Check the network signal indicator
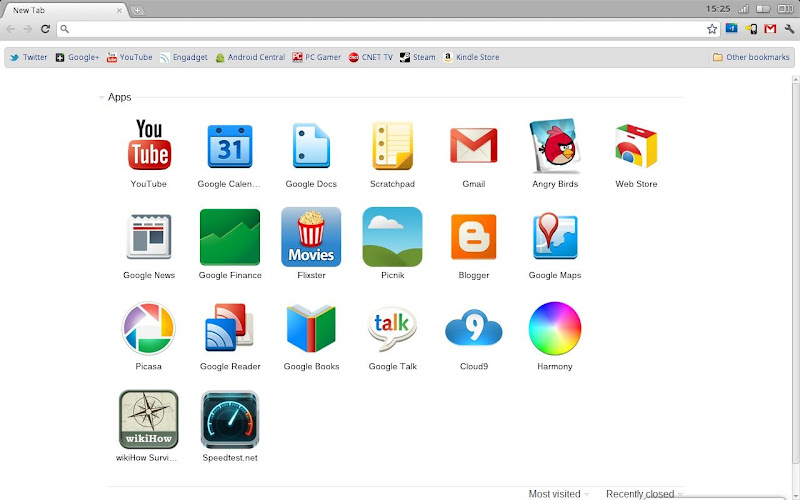The image size is (800, 500). tap(744, 9)
